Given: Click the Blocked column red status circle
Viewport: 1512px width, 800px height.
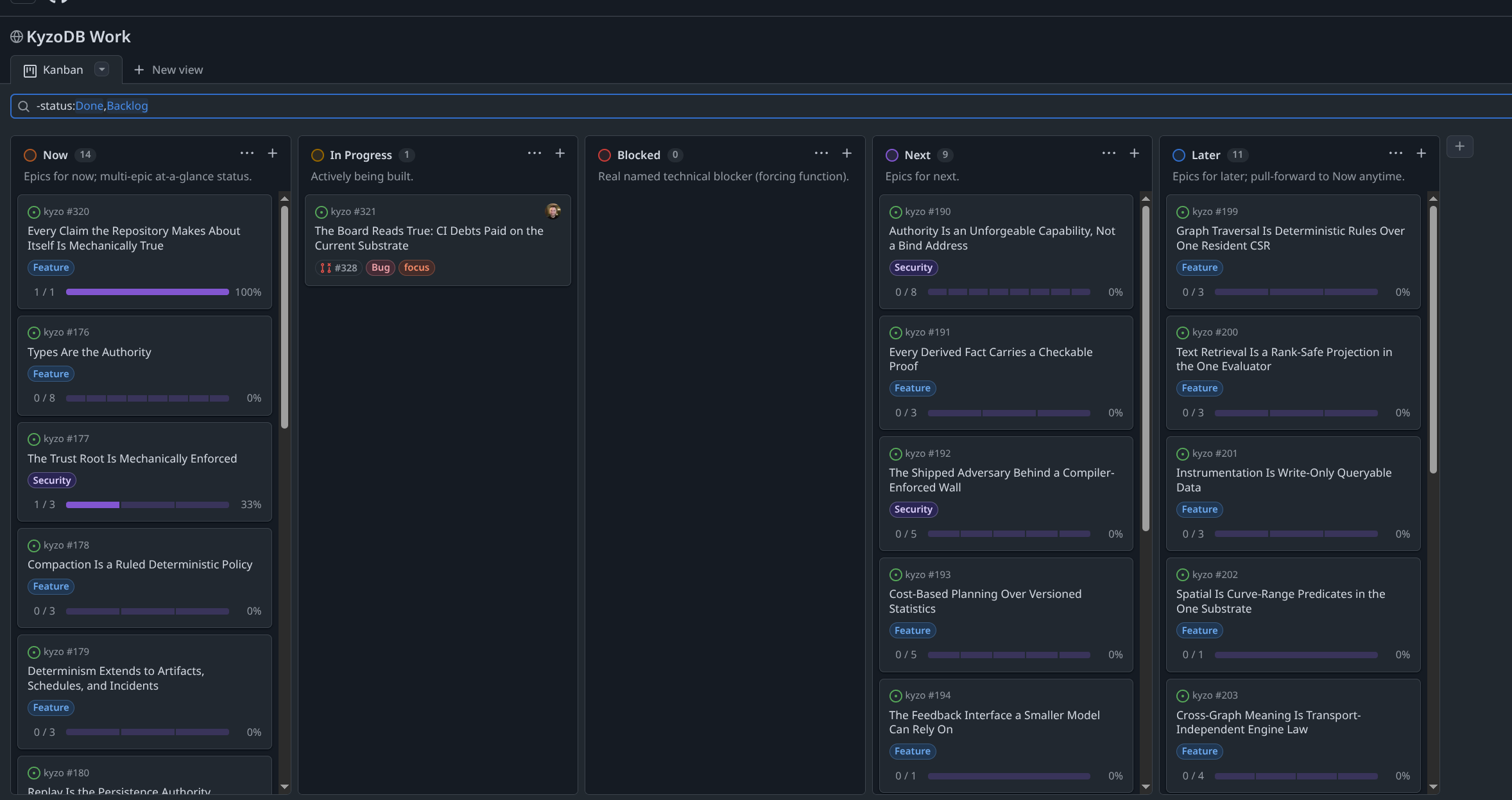Looking at the screenshot, I should 605,155.
